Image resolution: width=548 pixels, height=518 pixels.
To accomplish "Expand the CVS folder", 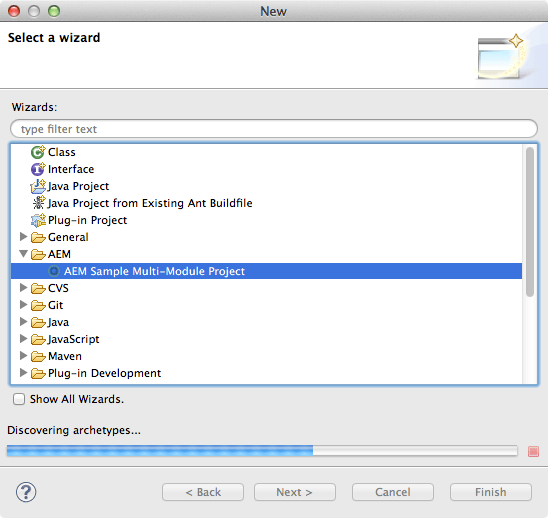I will (23, 288).
